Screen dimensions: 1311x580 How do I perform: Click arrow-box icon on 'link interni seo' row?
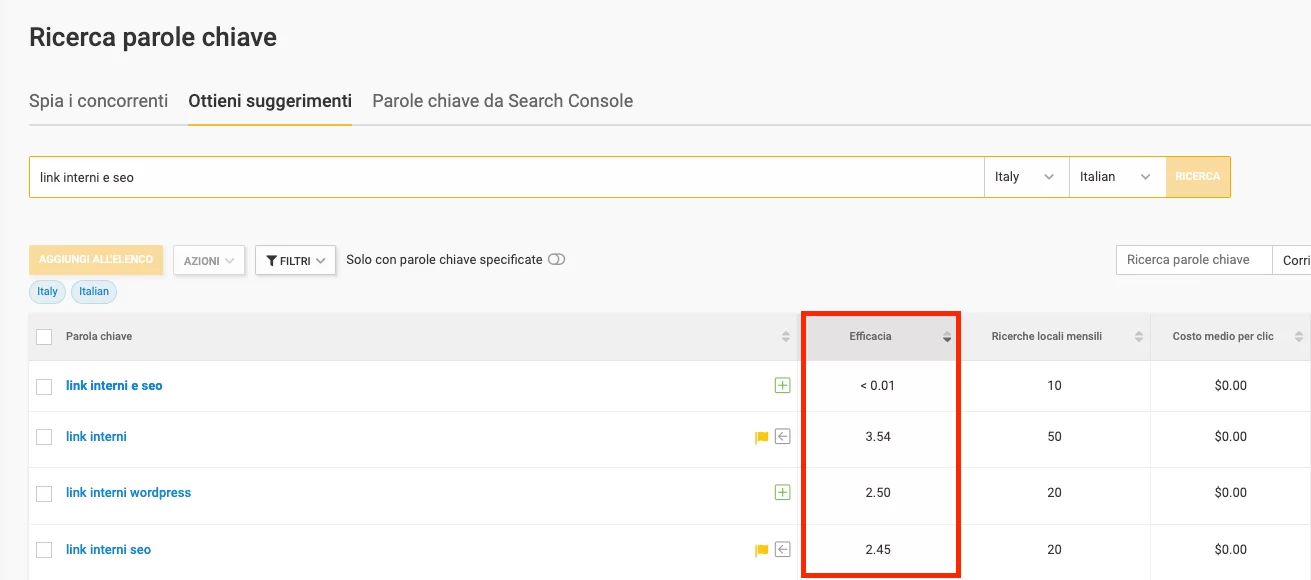pos(783,549)
